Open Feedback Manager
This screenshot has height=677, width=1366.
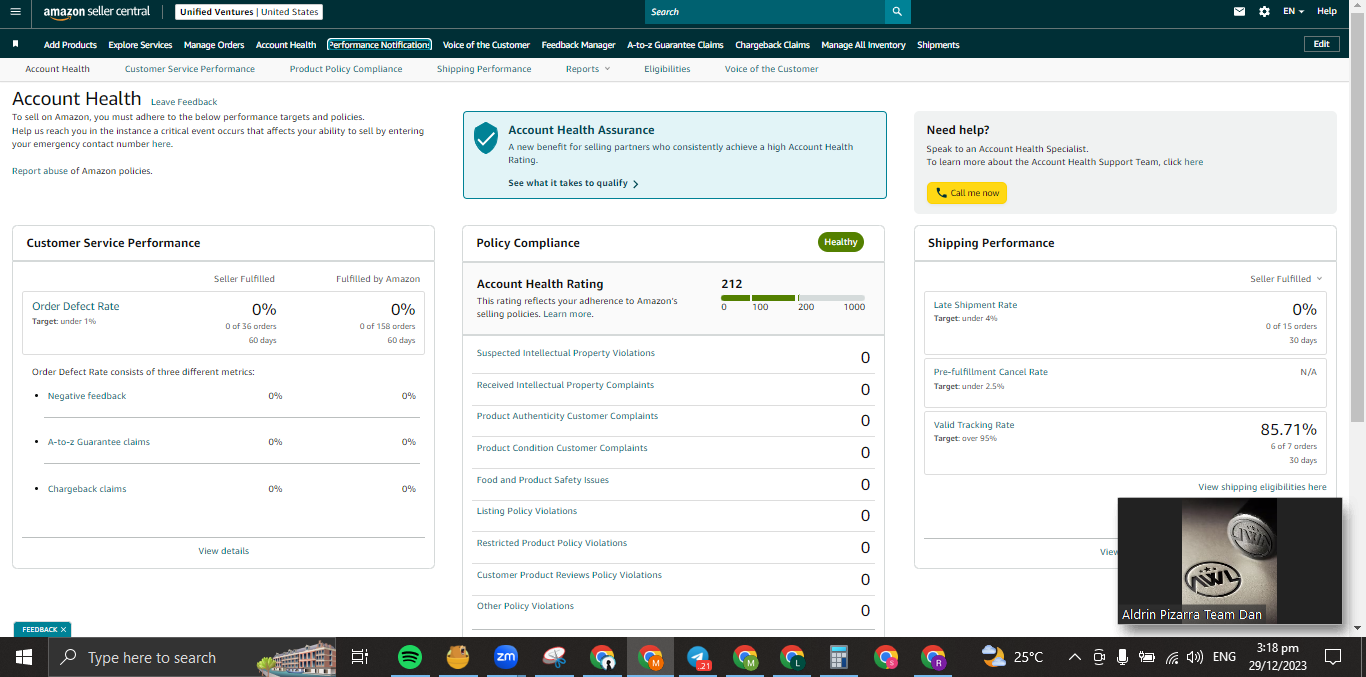point(579,45)
